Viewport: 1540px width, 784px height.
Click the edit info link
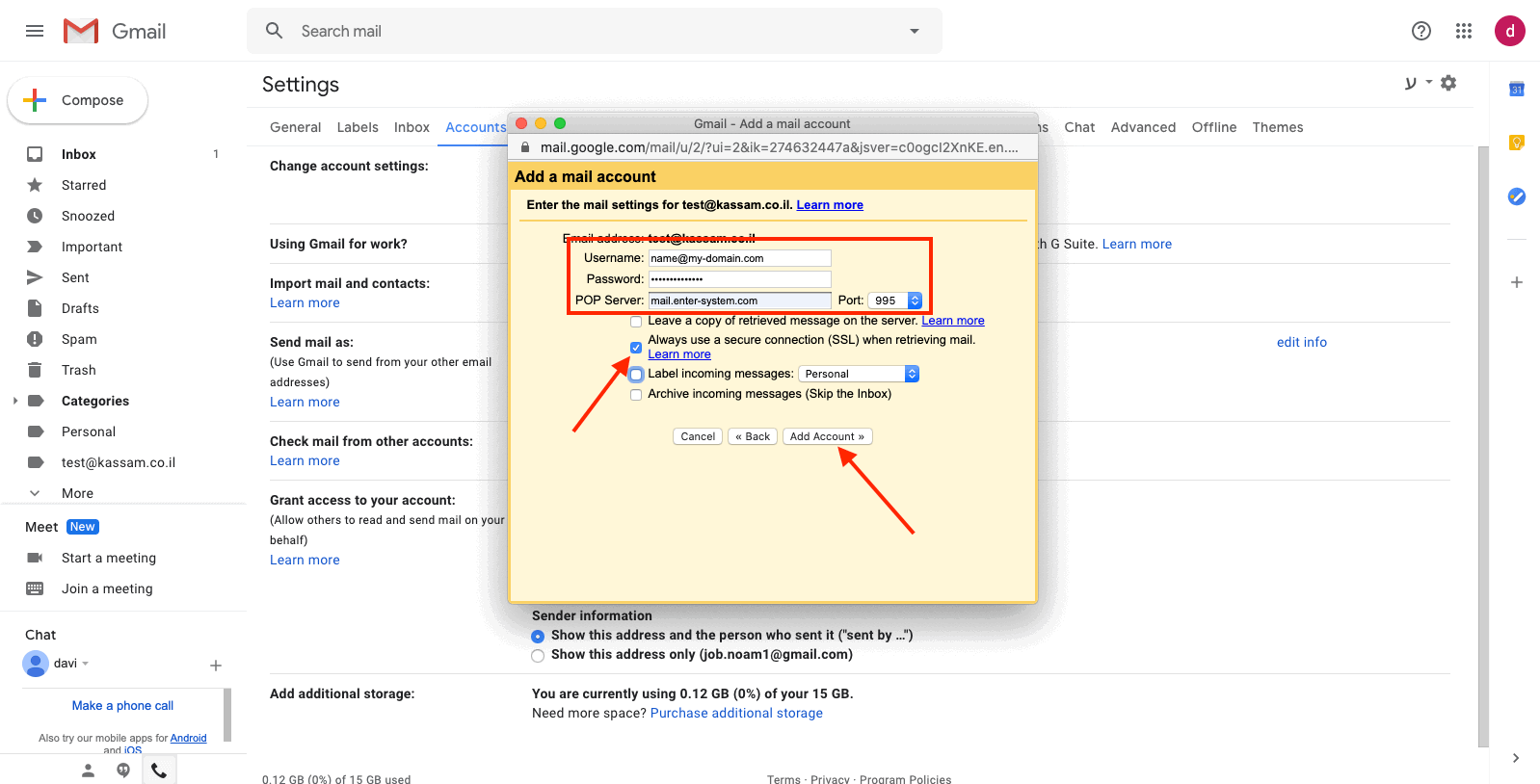click(x=1302, y=342)
